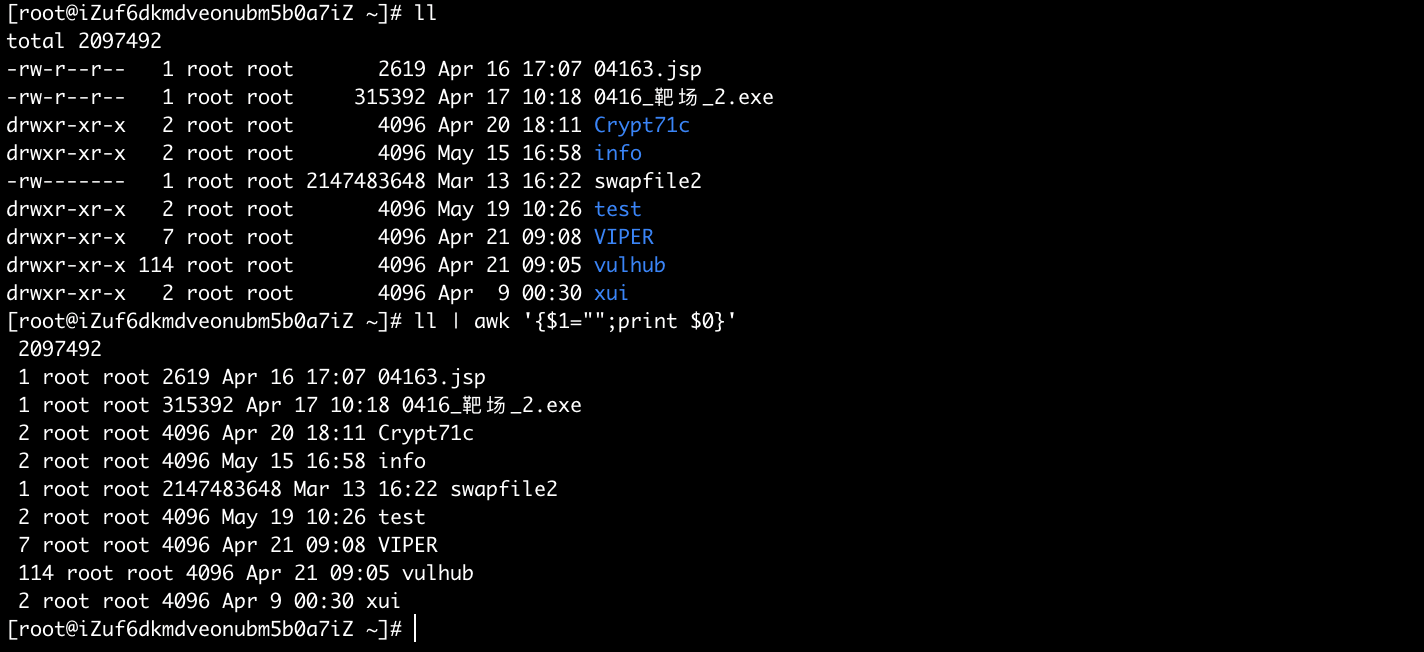Image resolution: width=1424 pixels, height=652 pixels.
Task: Click the -rw------- permissions string
Action: [x=66, y=181]
